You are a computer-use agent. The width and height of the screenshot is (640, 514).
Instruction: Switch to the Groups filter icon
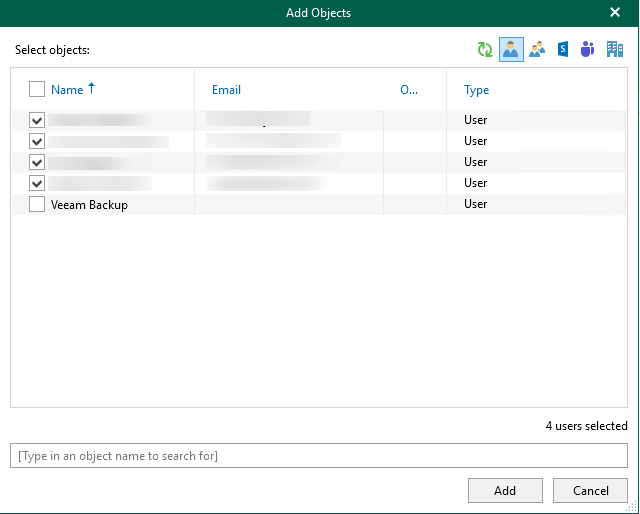pyautogui.click(x=537, y=50)
